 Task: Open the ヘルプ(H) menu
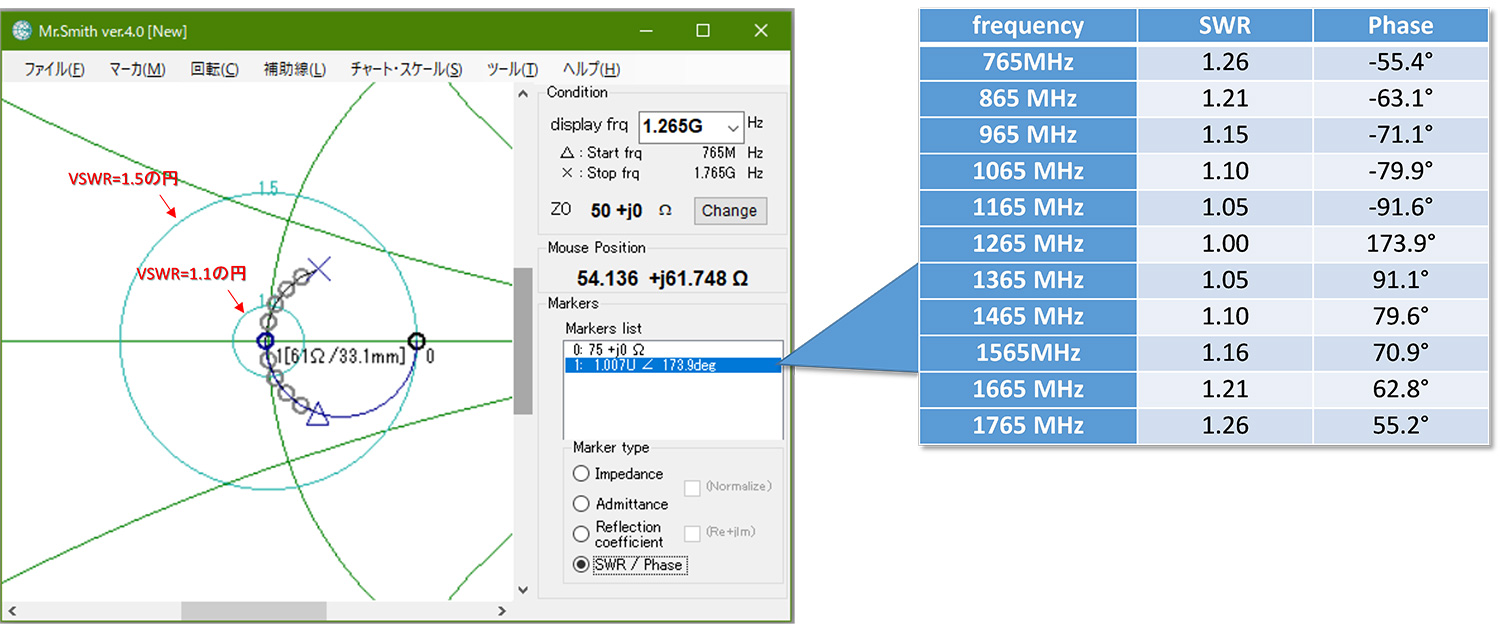point(591,69)
